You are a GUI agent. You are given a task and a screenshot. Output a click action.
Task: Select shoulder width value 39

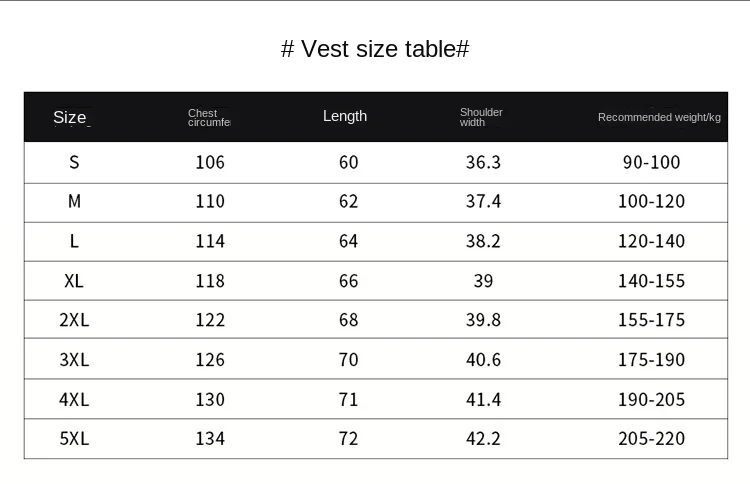[x=483, y=281]
